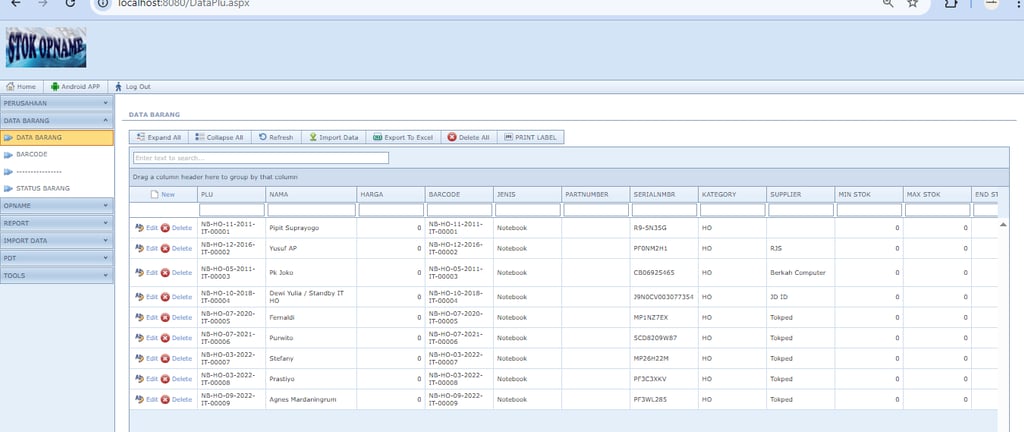Open the TOOLS sidebar section

click(56, 275)
